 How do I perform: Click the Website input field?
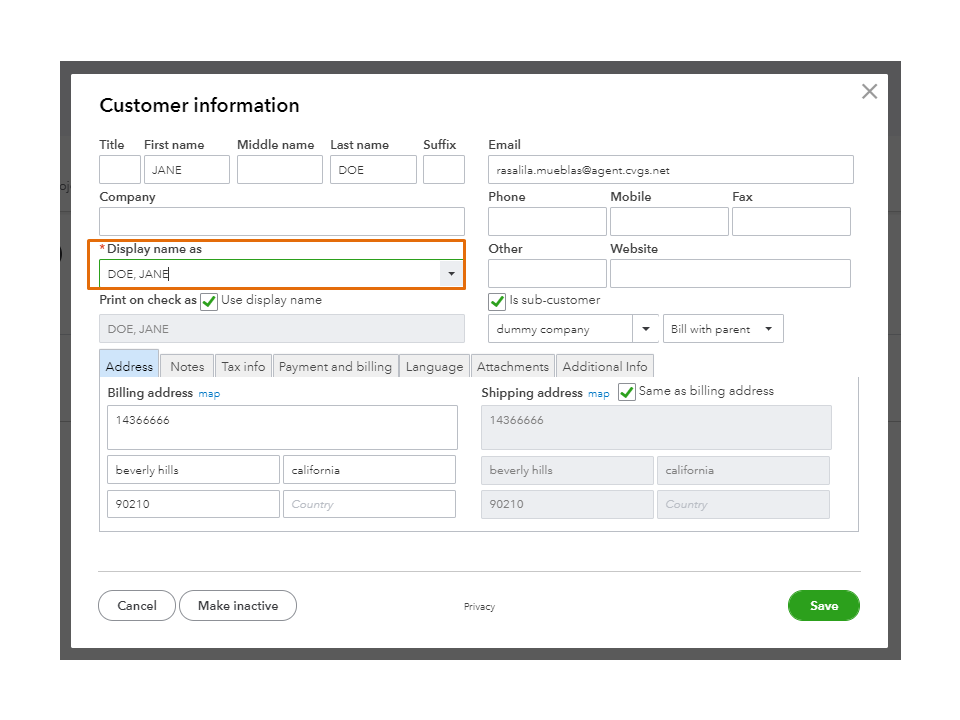pos(730,274)
